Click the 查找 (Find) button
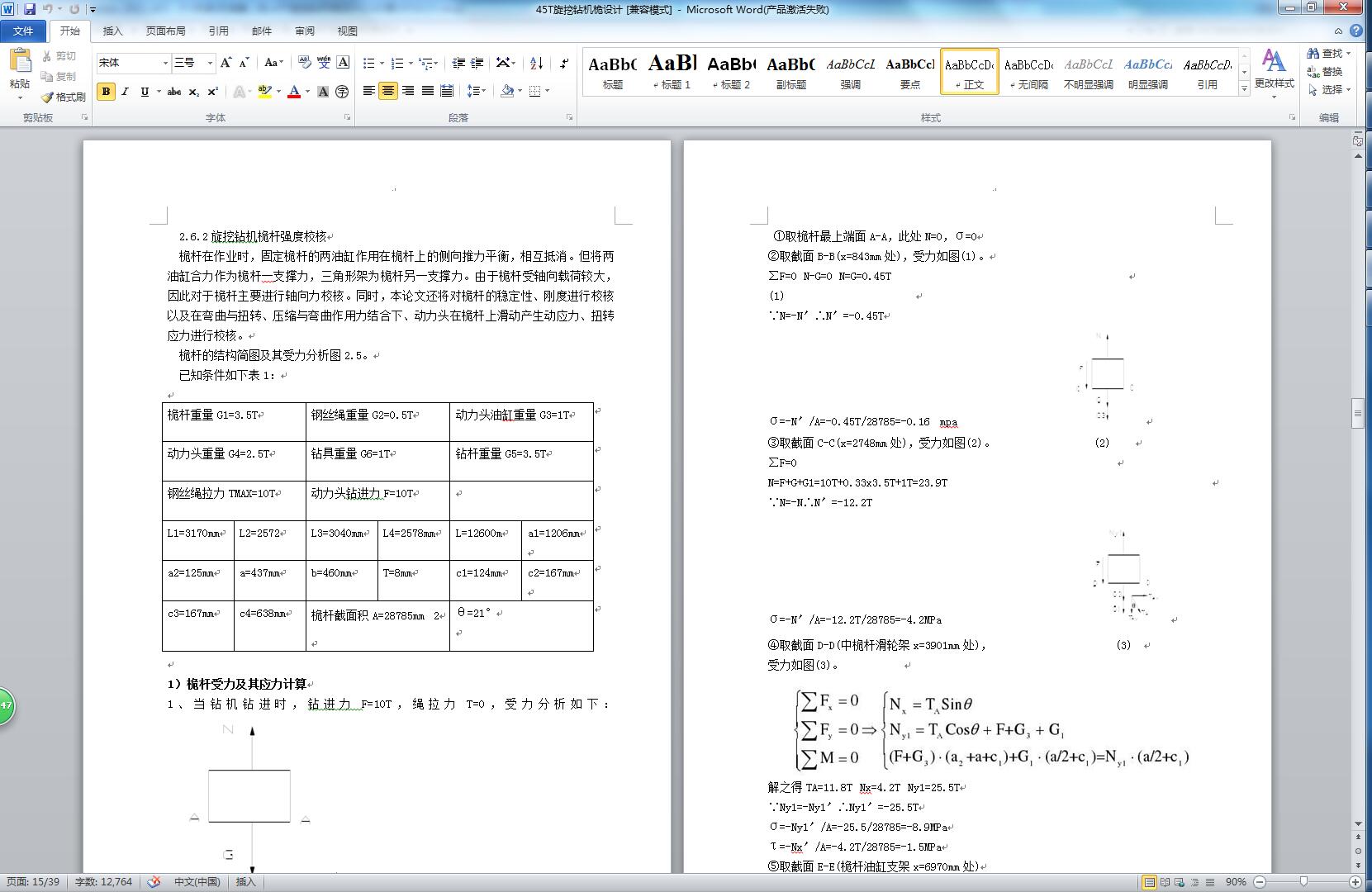This screenshot has width=1372, height=892. 1328,53
